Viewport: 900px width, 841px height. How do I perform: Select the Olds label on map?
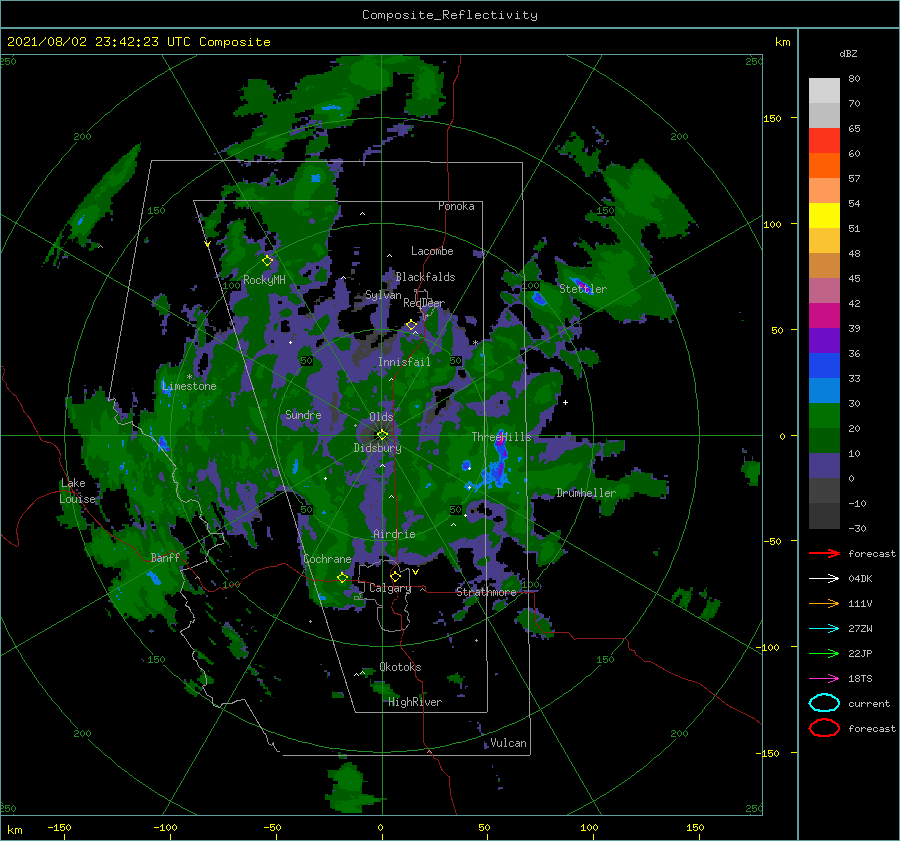click(x=381, y=417)
